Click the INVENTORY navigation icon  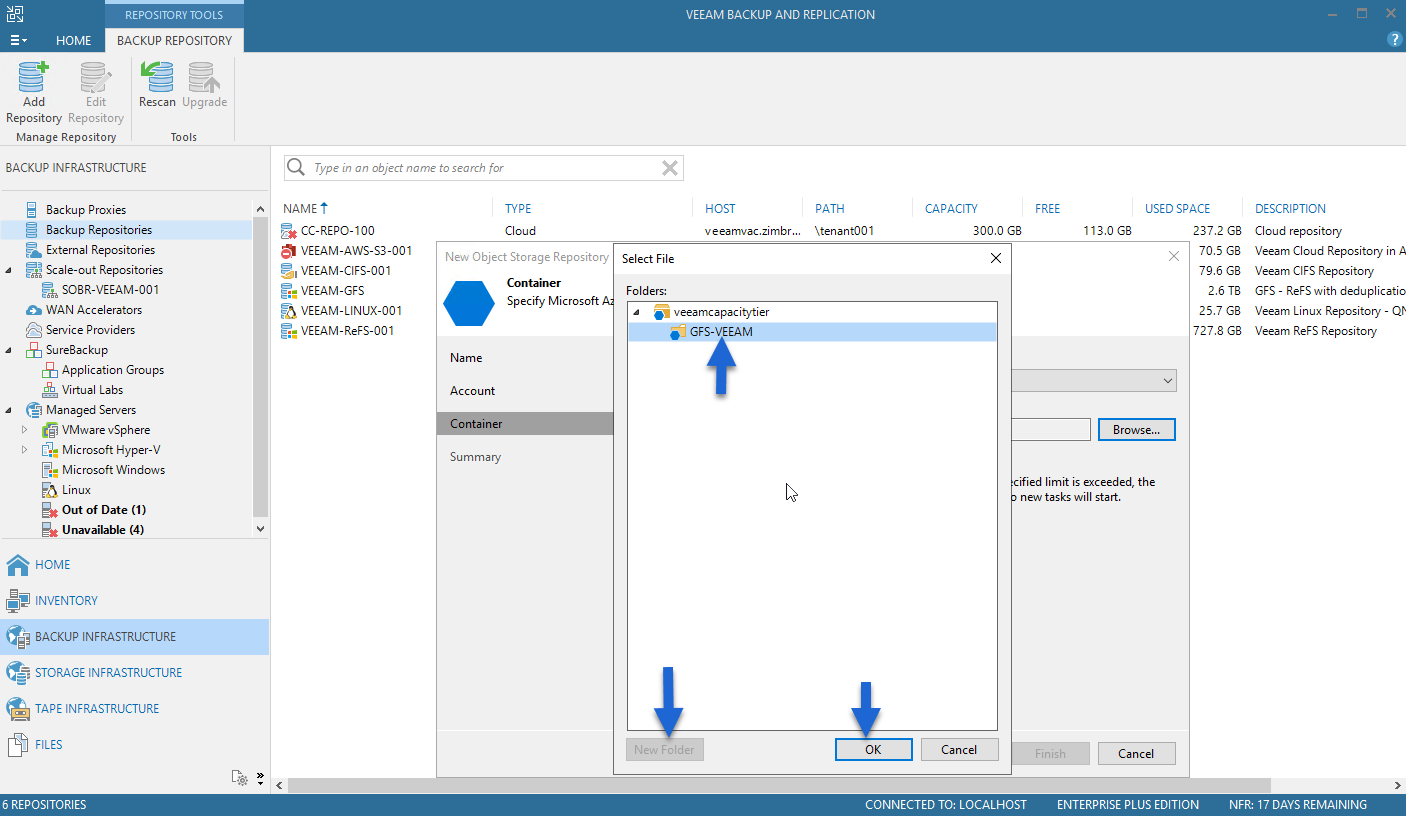18,601
